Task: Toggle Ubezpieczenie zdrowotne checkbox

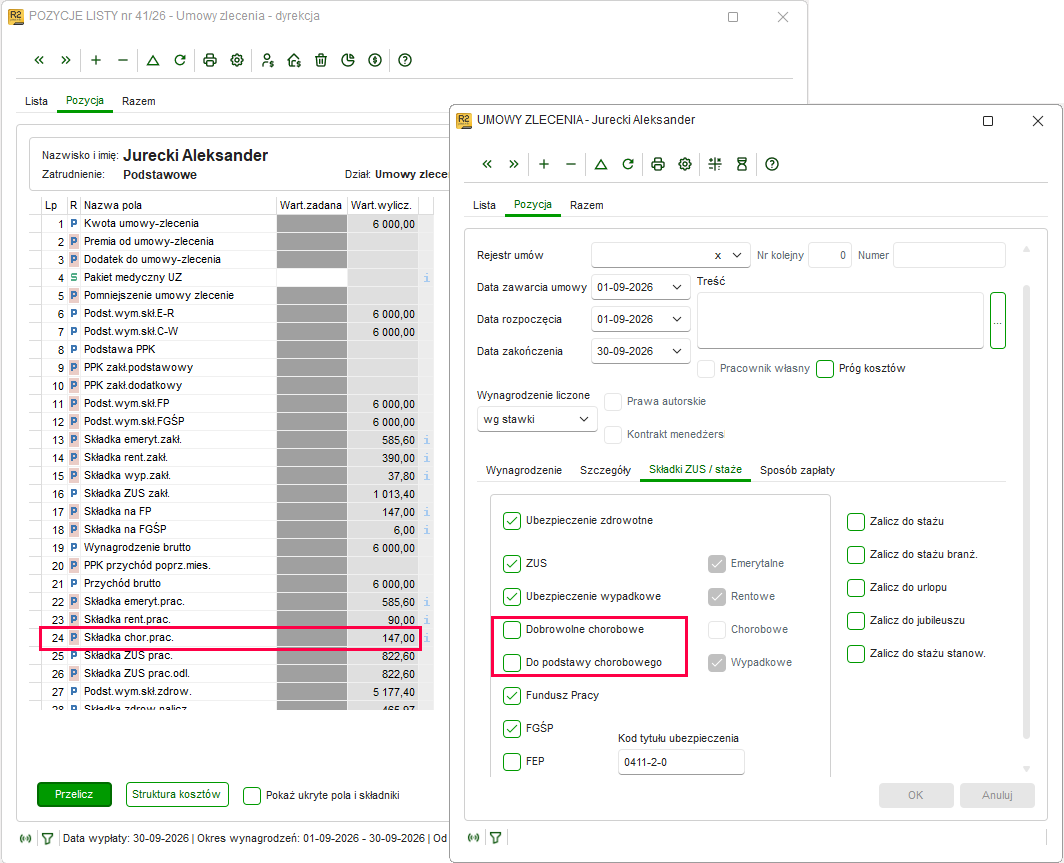Action: click(x=512, y=521)
